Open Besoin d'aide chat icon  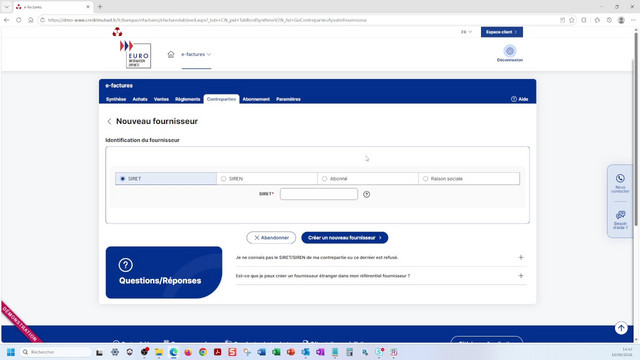pos(620,215)
